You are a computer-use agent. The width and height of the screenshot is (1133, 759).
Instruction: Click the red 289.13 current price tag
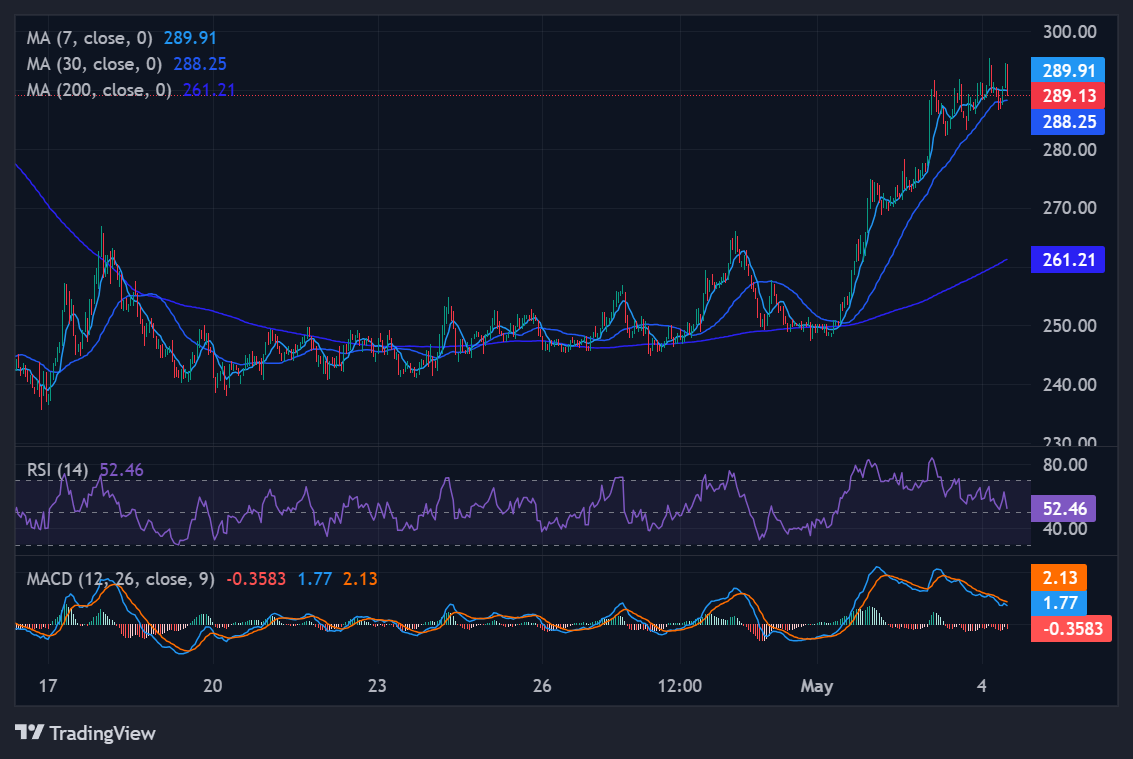pyautogui.click(x=1068, y=95)
